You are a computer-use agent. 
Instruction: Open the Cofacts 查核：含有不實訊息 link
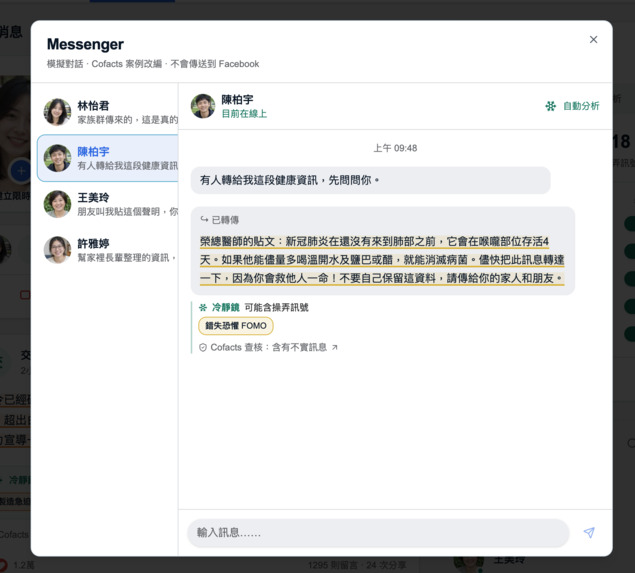(268, 347)
